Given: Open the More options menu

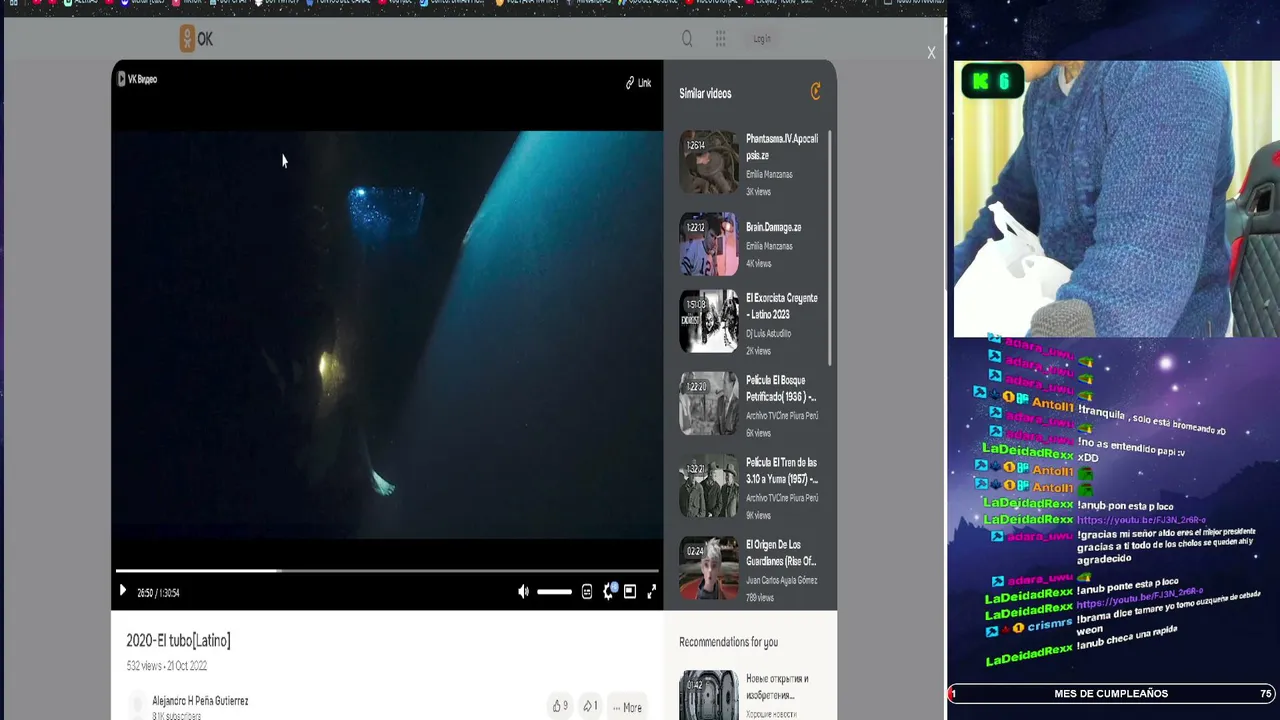Looking at the screenshot, I should 627,707.
